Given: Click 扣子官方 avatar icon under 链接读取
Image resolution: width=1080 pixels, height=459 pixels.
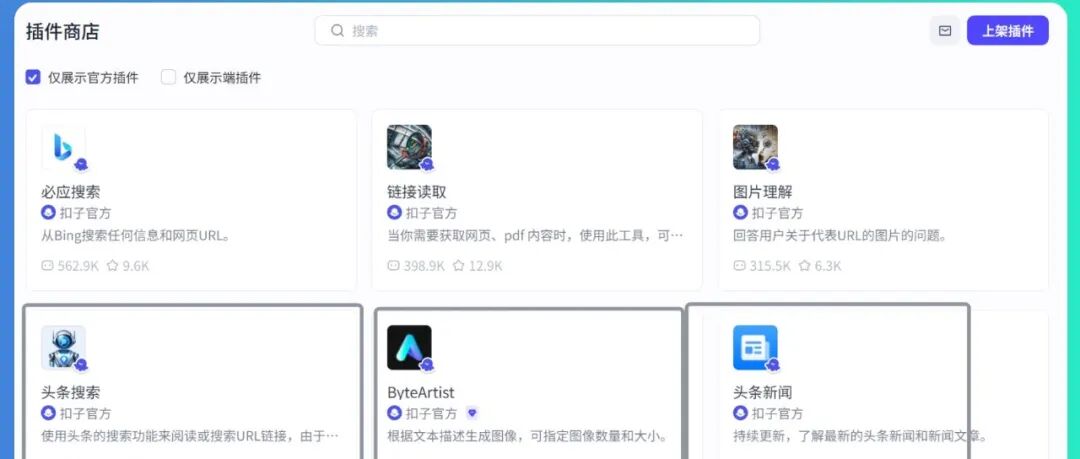Looking at the screenshot, I should pyautogui.click(x=395, y=212).
